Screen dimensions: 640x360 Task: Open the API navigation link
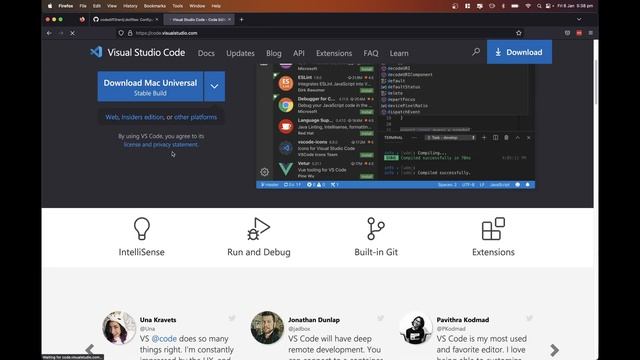click(299, 53)
